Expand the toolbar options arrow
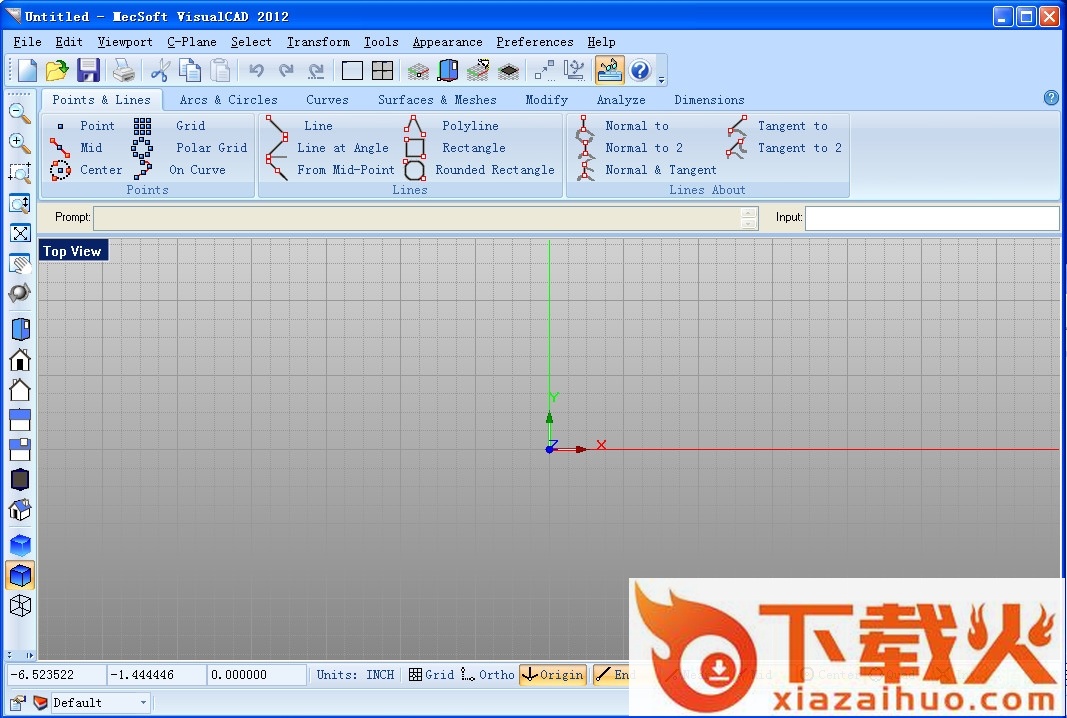1067x718 pixels. [x=661, y=80]
